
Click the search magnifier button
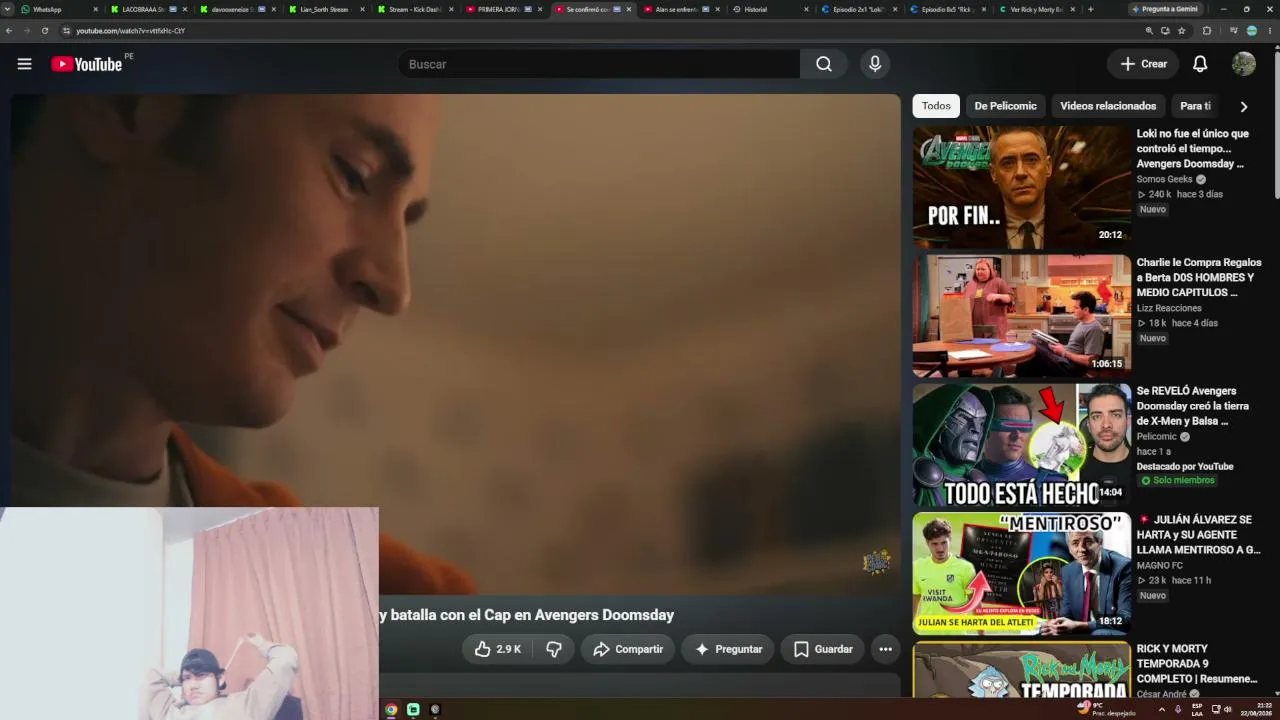coord(824,64)
